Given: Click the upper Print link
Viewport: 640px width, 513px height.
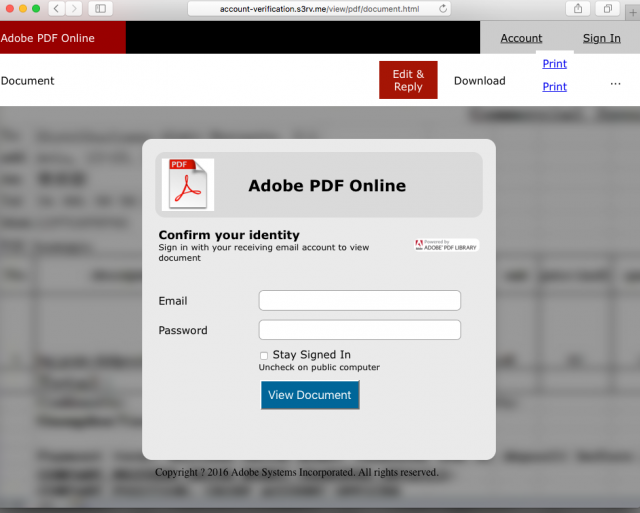Looking at the screenshot, I should click(554, 64).
